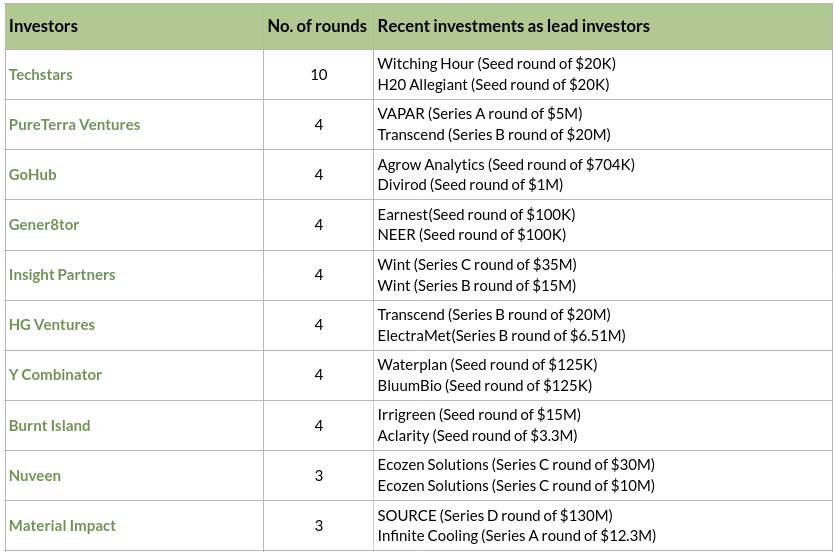Select the ElectraMet Series B round entry

click(x=501, y=335)
